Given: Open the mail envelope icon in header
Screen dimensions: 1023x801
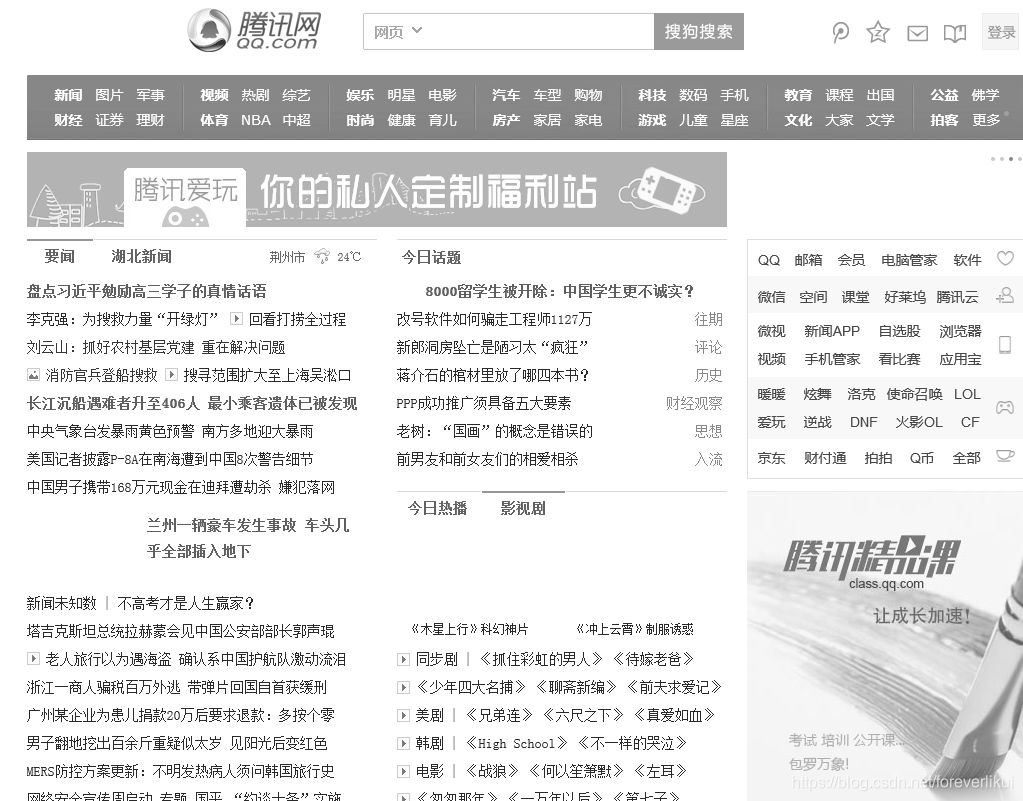Looking at the screenshot, I should coord(917,33).
